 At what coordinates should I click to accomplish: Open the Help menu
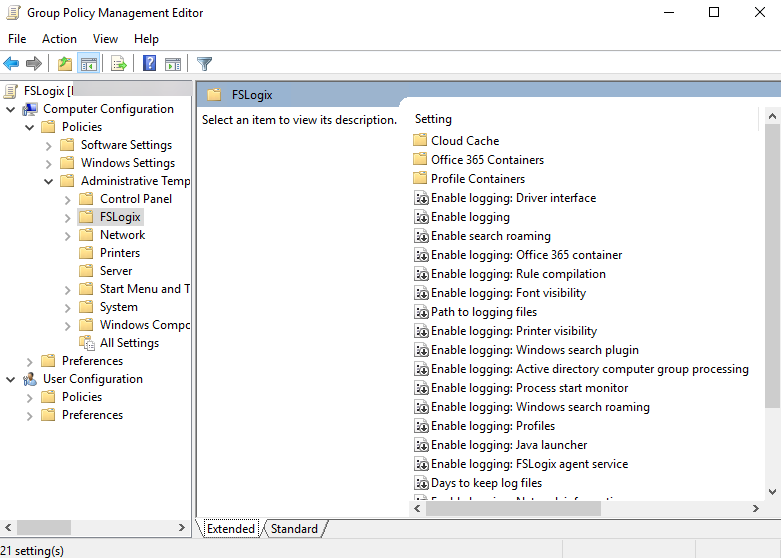coord(146,39)
